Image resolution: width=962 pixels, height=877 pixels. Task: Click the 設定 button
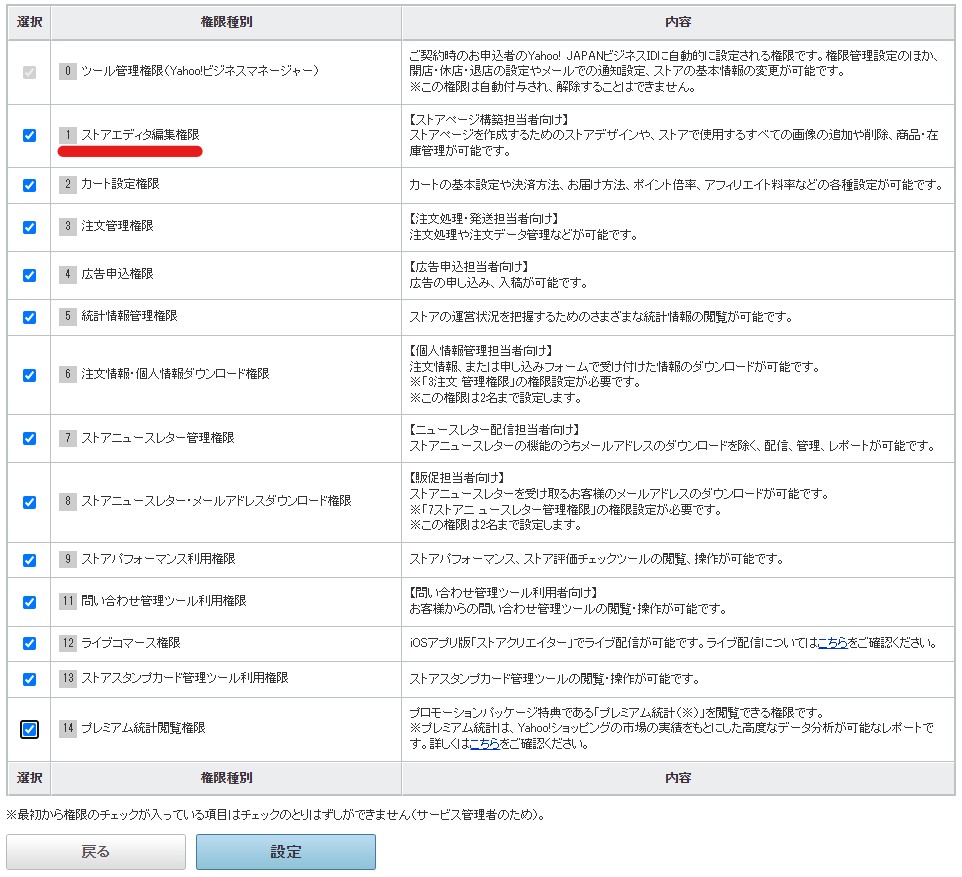pos(286,852)
